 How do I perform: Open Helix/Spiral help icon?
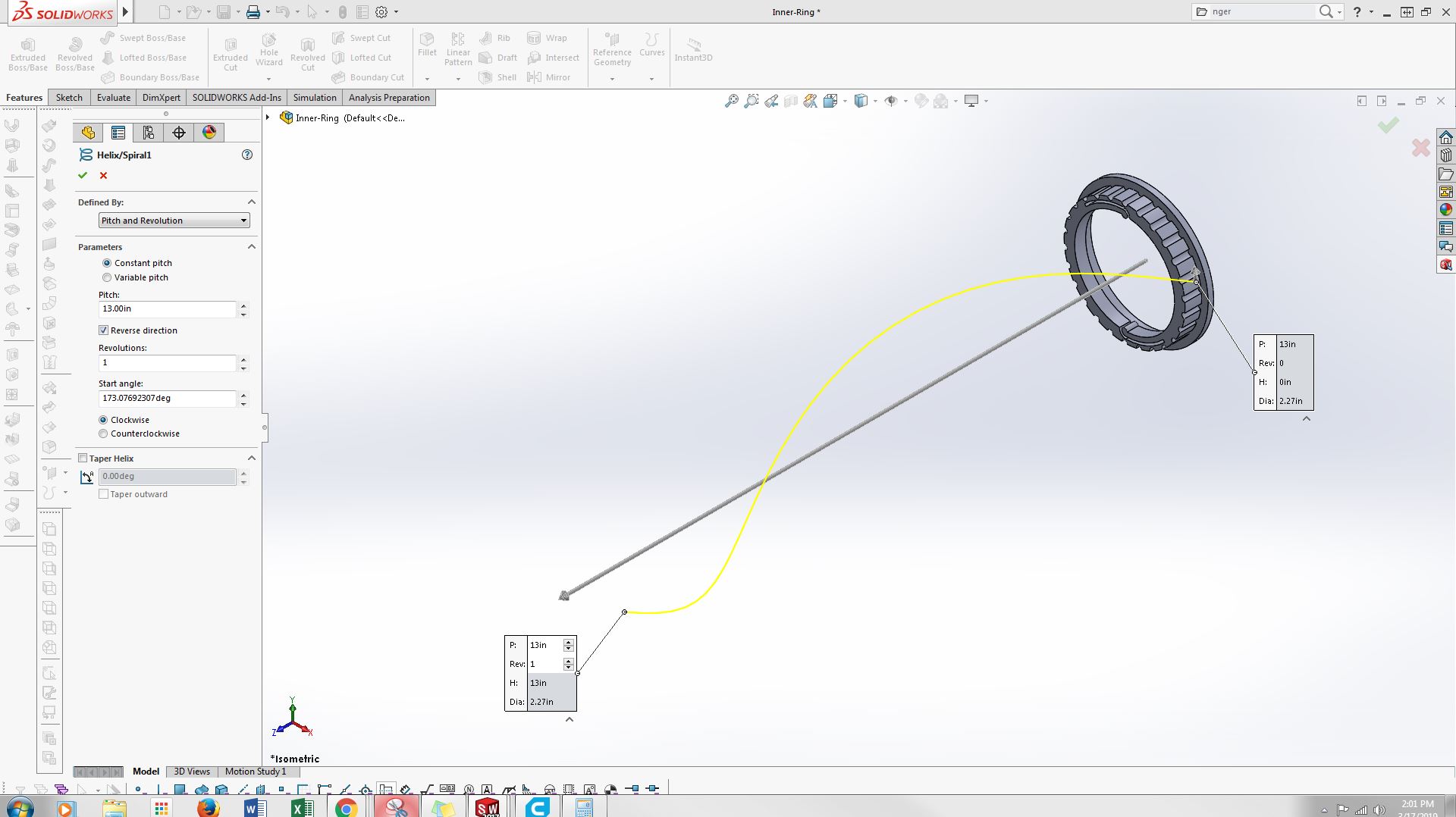[246, 155]
